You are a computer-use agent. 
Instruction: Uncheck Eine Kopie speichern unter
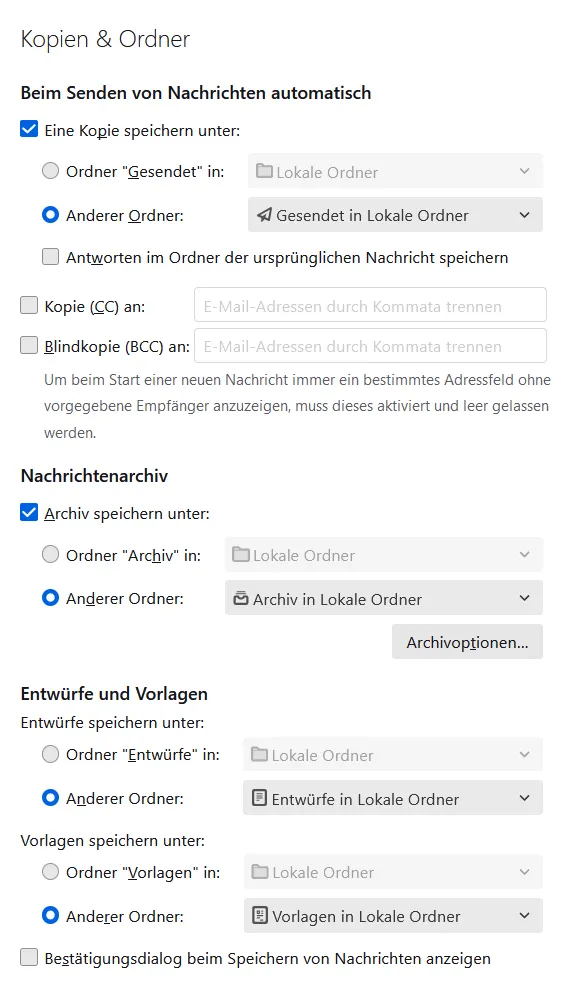(29, 130)
